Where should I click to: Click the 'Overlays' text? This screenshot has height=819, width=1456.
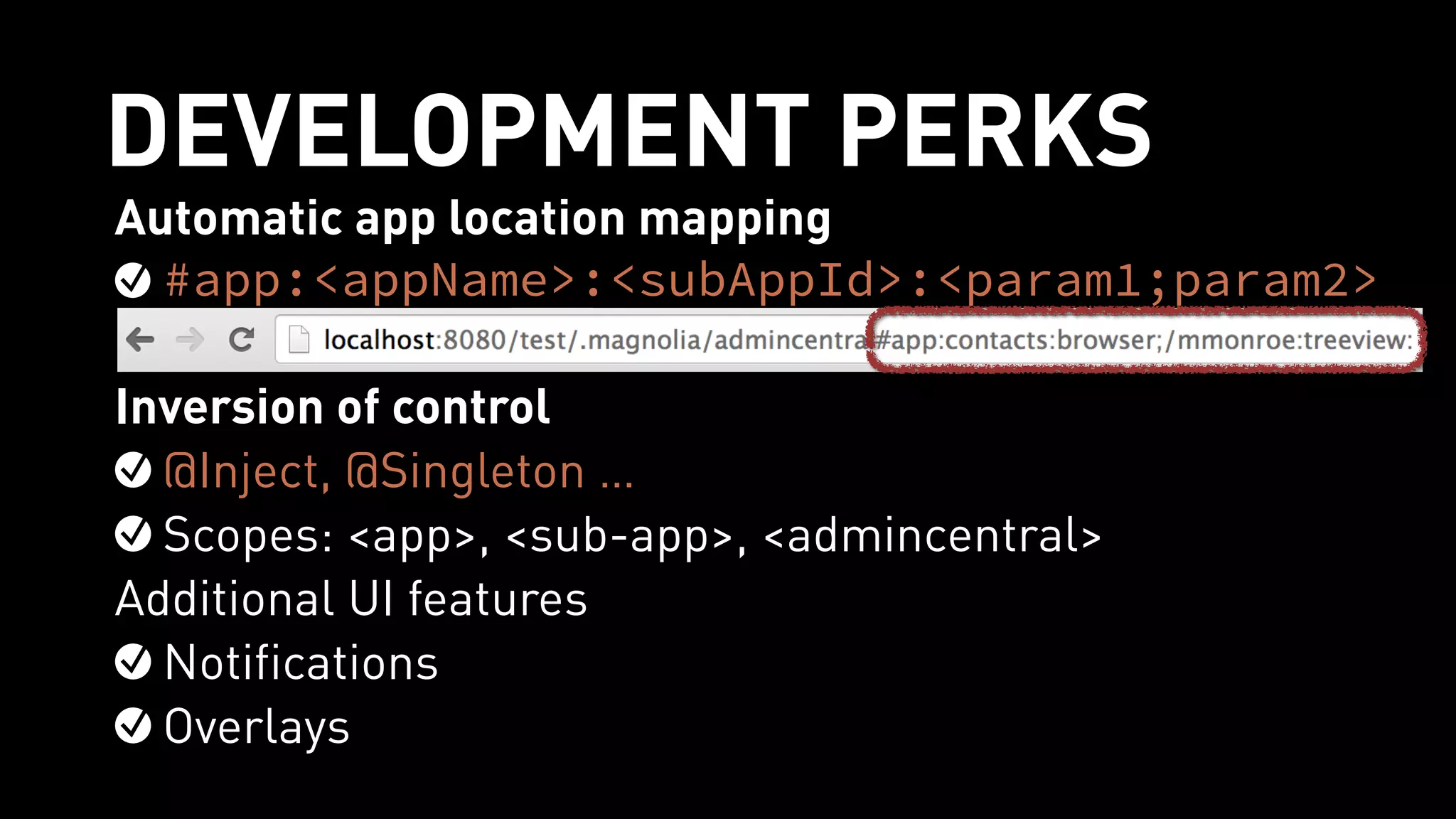pos(257,728)
